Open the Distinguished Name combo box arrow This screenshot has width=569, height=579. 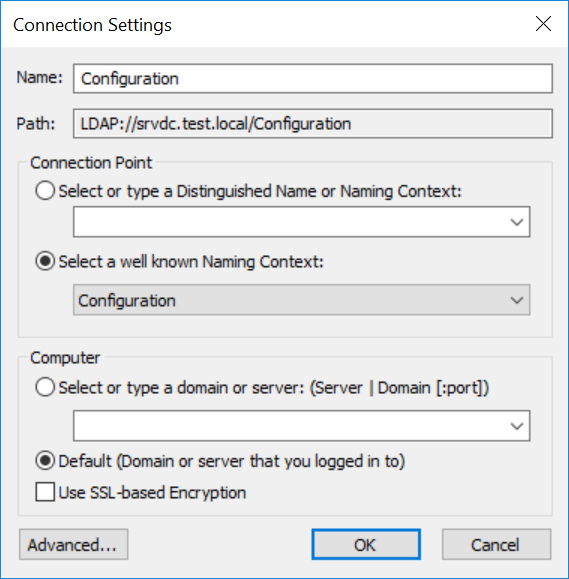pos(517,222)
